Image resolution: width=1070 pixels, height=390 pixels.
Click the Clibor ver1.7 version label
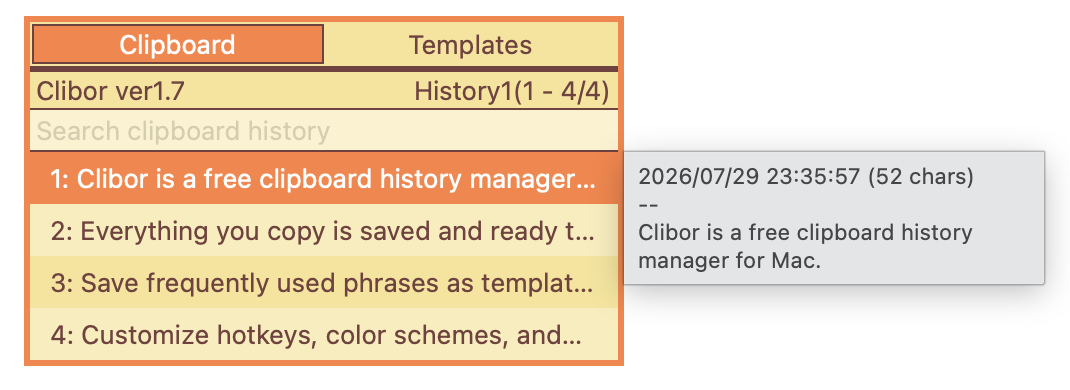click(x=111, y=91)
